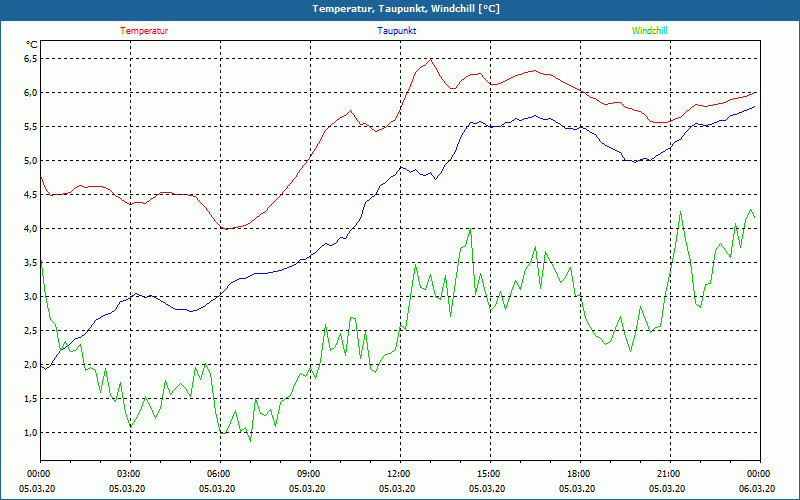Click the "03:00" time label
The width and height of the screenshot is (800, 500).
[128, 474]
